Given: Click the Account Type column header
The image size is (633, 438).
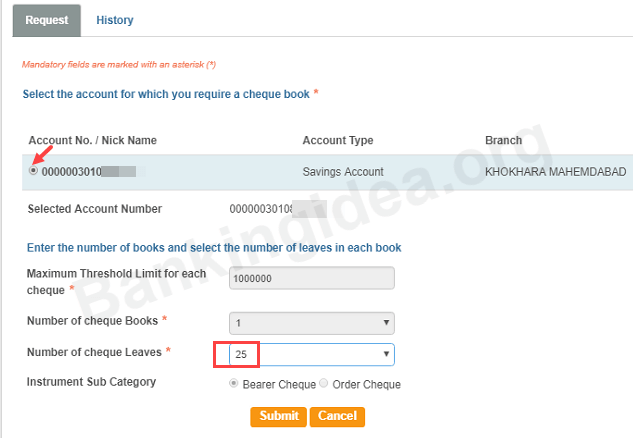Looking at the screenshot, I should point(338,140).
